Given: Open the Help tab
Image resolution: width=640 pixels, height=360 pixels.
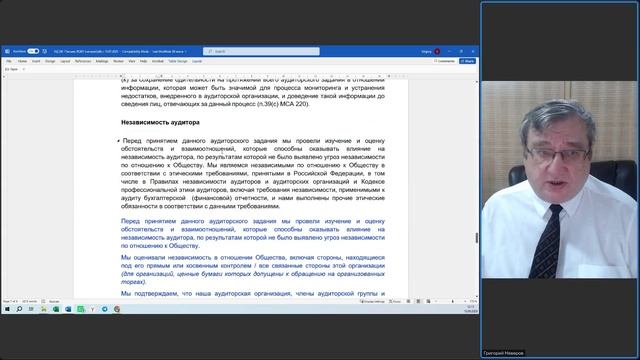Looking at the screenshot, I should (x=143, y=61).
